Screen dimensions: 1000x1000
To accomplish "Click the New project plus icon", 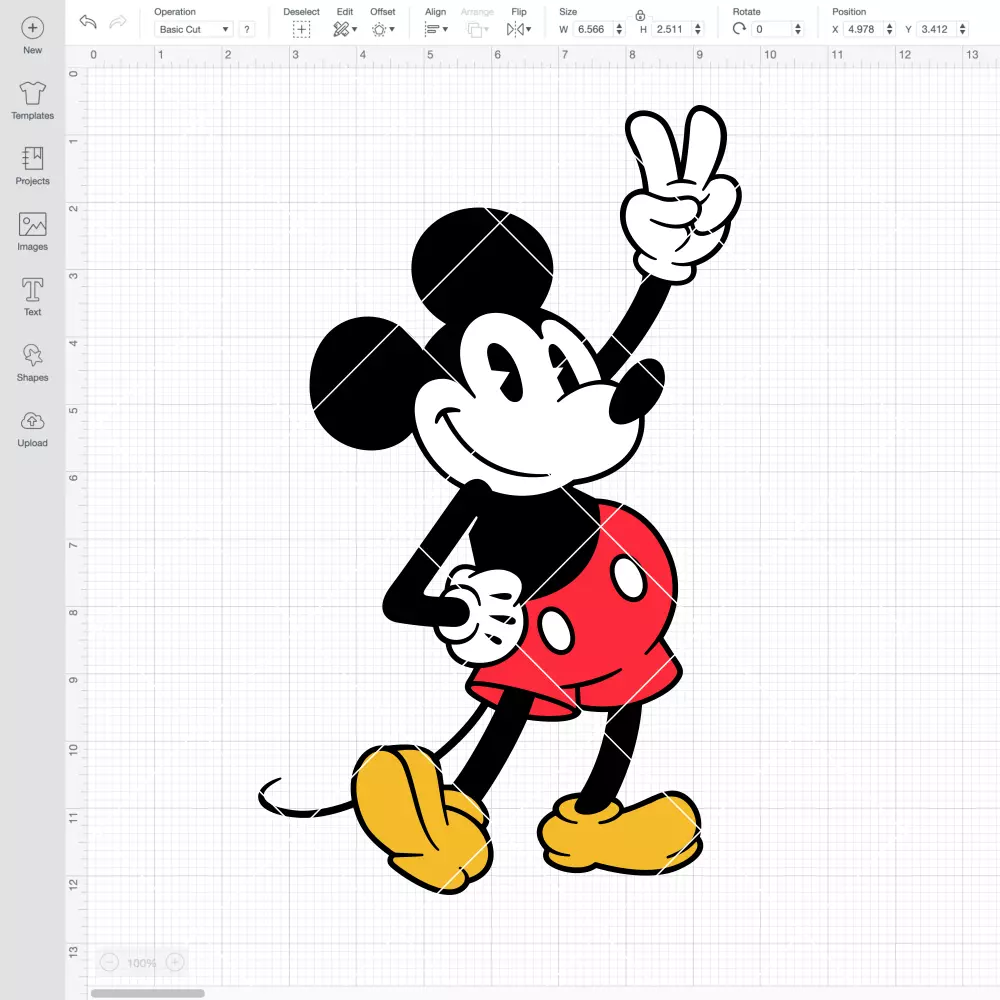I will coord(33,28).
